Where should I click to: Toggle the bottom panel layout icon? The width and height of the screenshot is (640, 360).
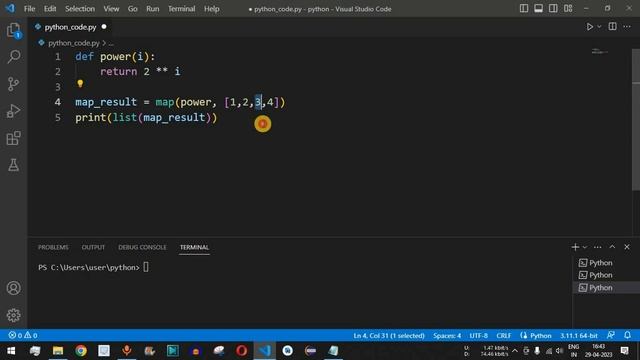[x=538, y=9]
